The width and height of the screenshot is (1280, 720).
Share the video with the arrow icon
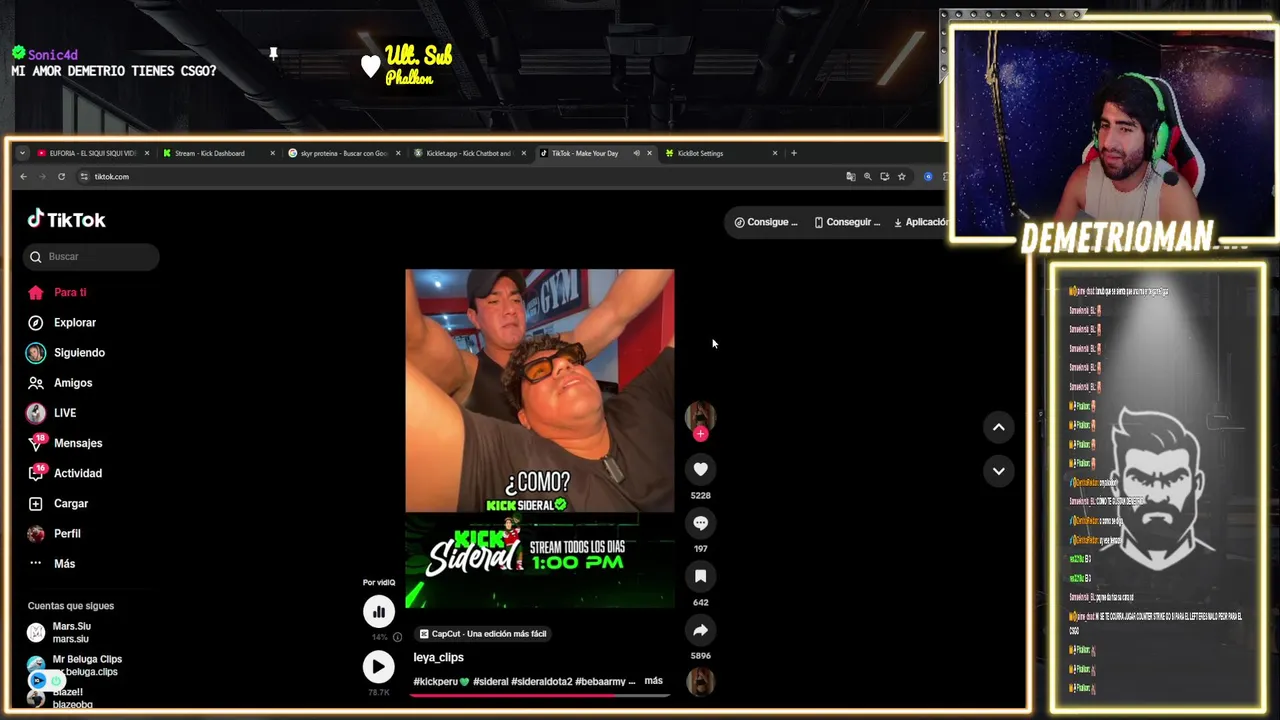[700, 630]
